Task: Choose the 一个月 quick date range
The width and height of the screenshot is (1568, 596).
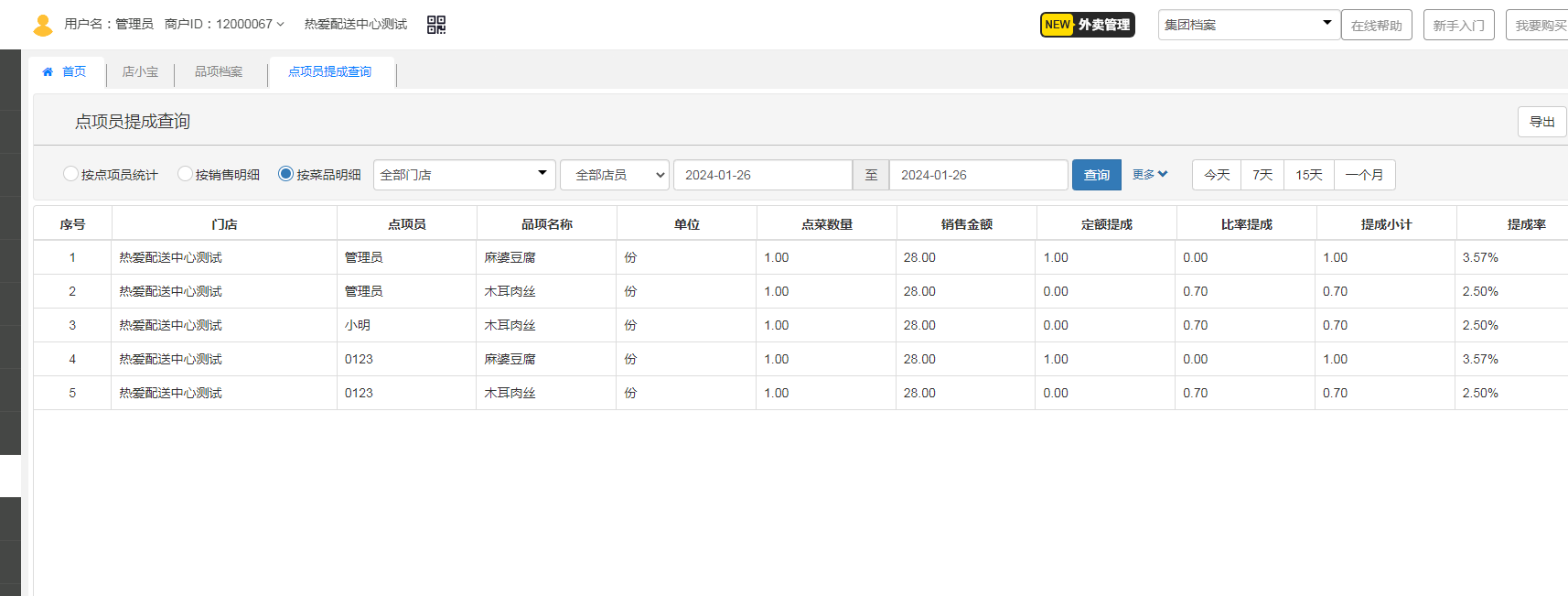Action: tap(1364, 175)
